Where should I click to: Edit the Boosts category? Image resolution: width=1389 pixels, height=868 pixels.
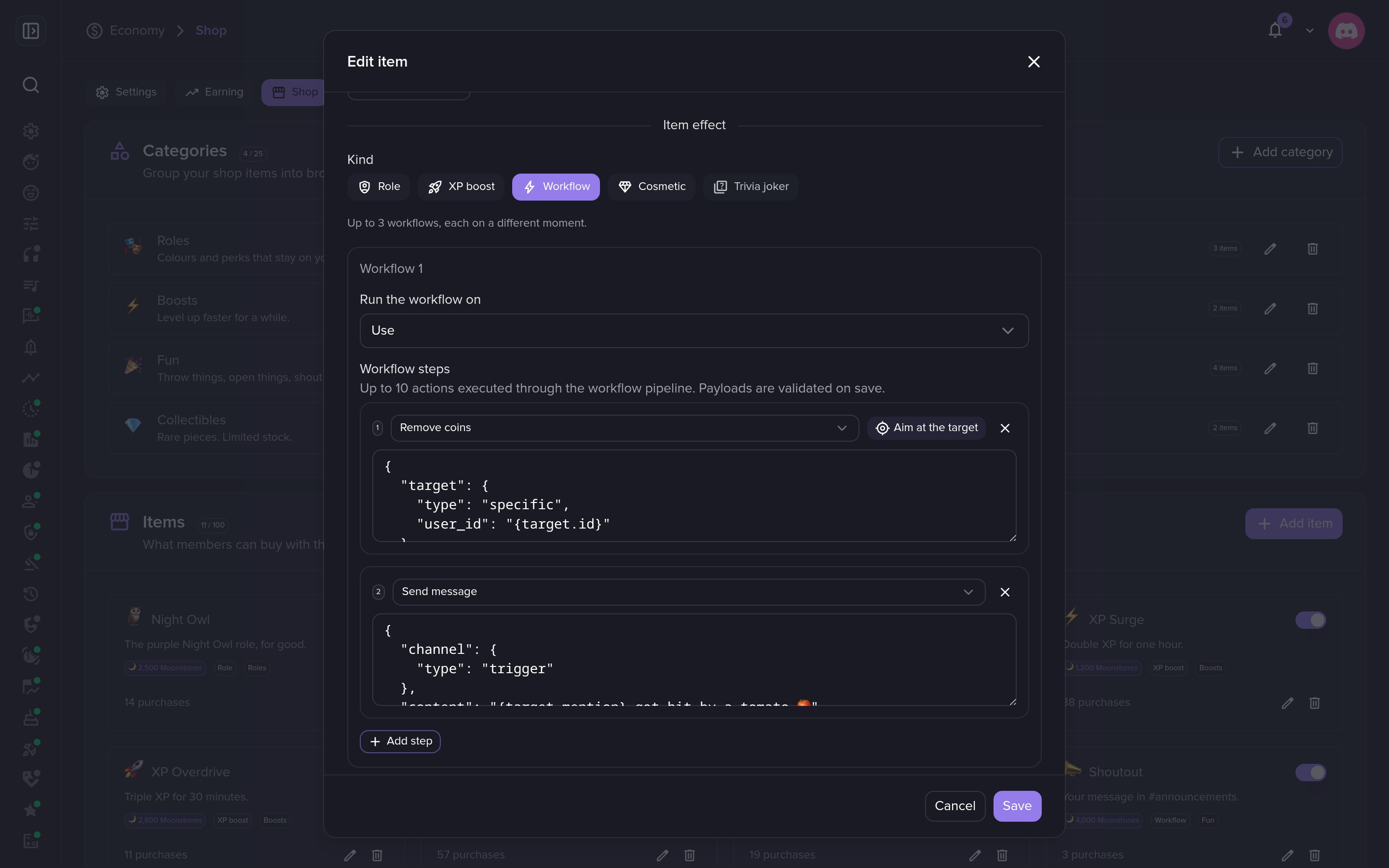pyautogui.click(x=1270, y=308)
